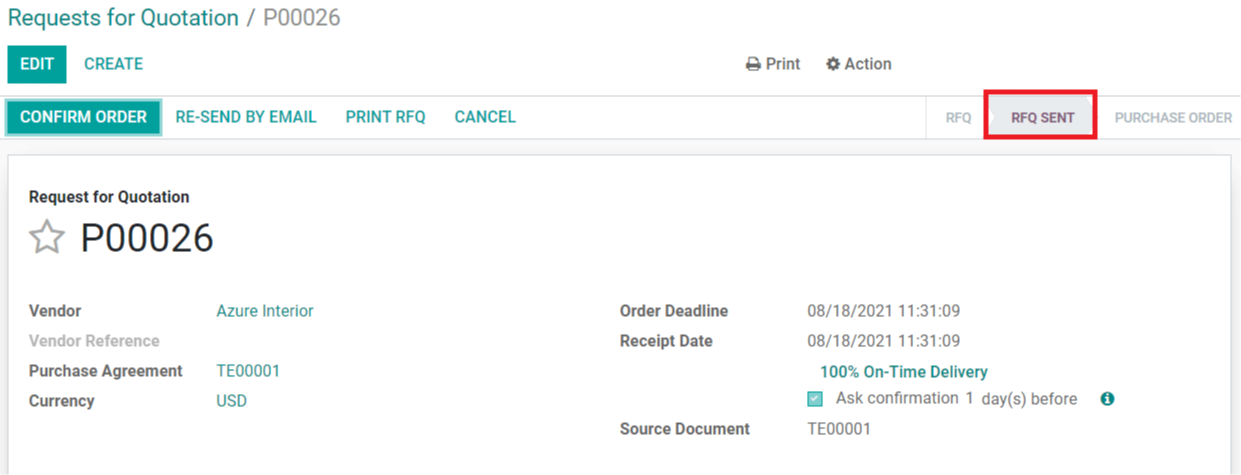Screen dimensions: 1241x475
Task: Click the printer icon for Print
Action: tap(753, 64)
